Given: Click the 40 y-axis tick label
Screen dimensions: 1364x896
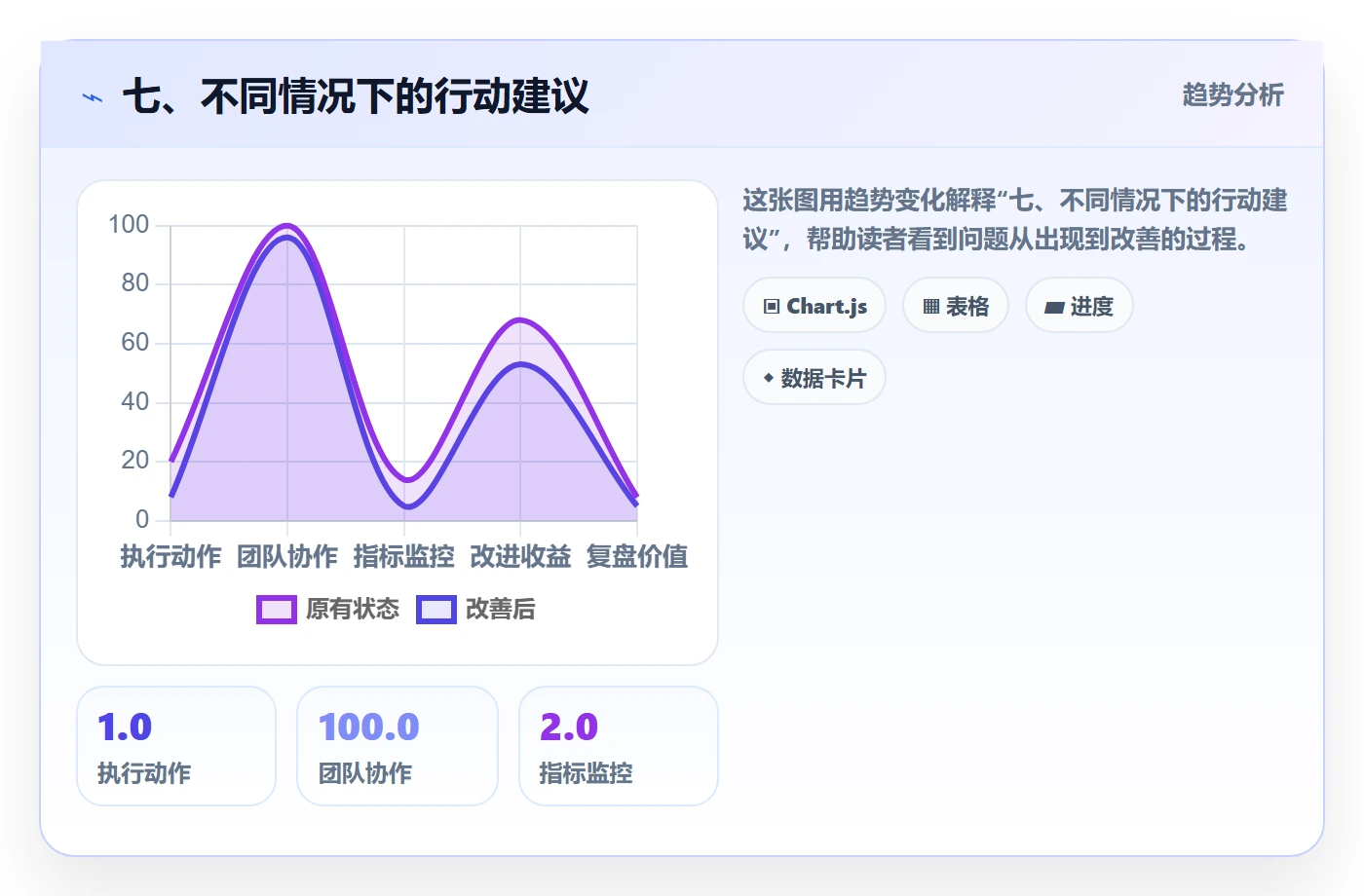Looking at the screenshot, I should [x=135, y=401].
